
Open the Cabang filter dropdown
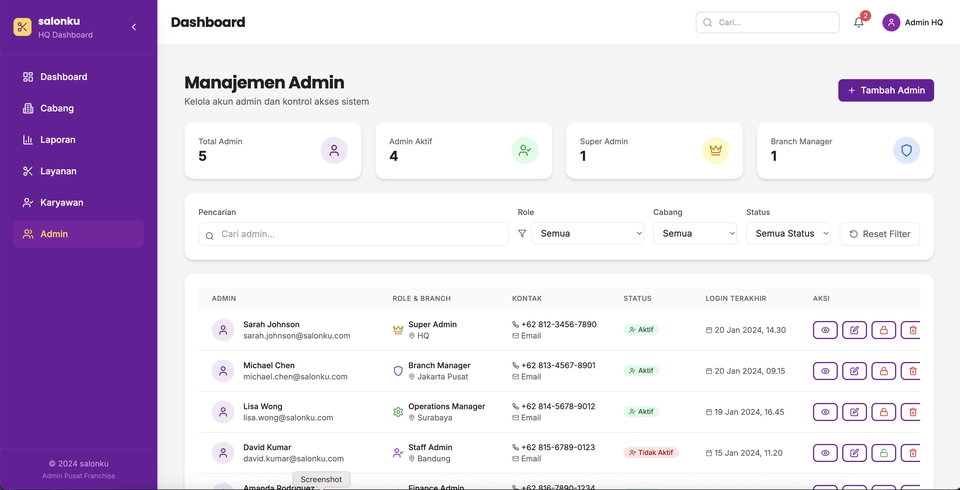click(x=695, y=234)
